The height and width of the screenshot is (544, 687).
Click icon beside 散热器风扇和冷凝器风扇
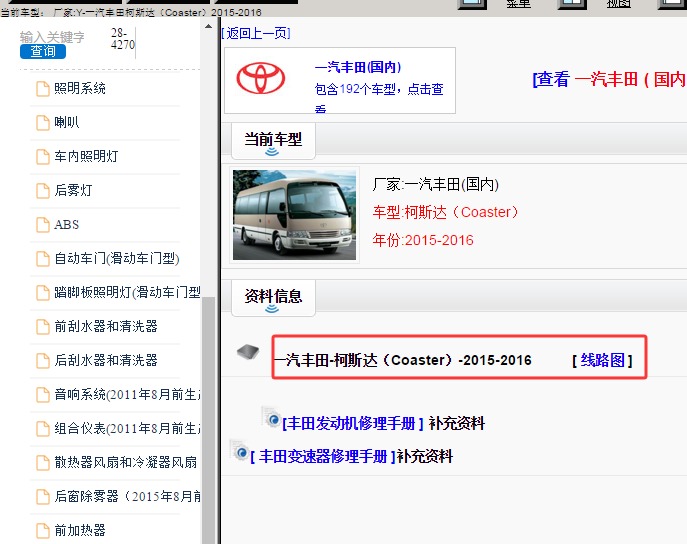coord(42,463)
